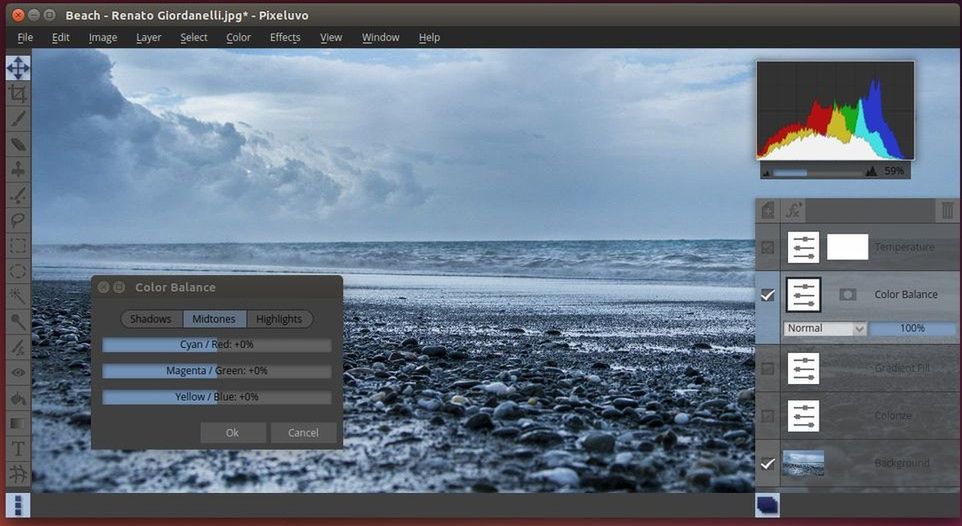
Task: Open the Select menu
Action: click(x=194, y=37)
